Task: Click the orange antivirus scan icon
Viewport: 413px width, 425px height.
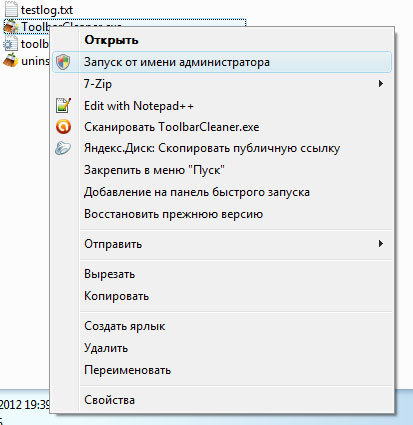Action: [63, 127]
